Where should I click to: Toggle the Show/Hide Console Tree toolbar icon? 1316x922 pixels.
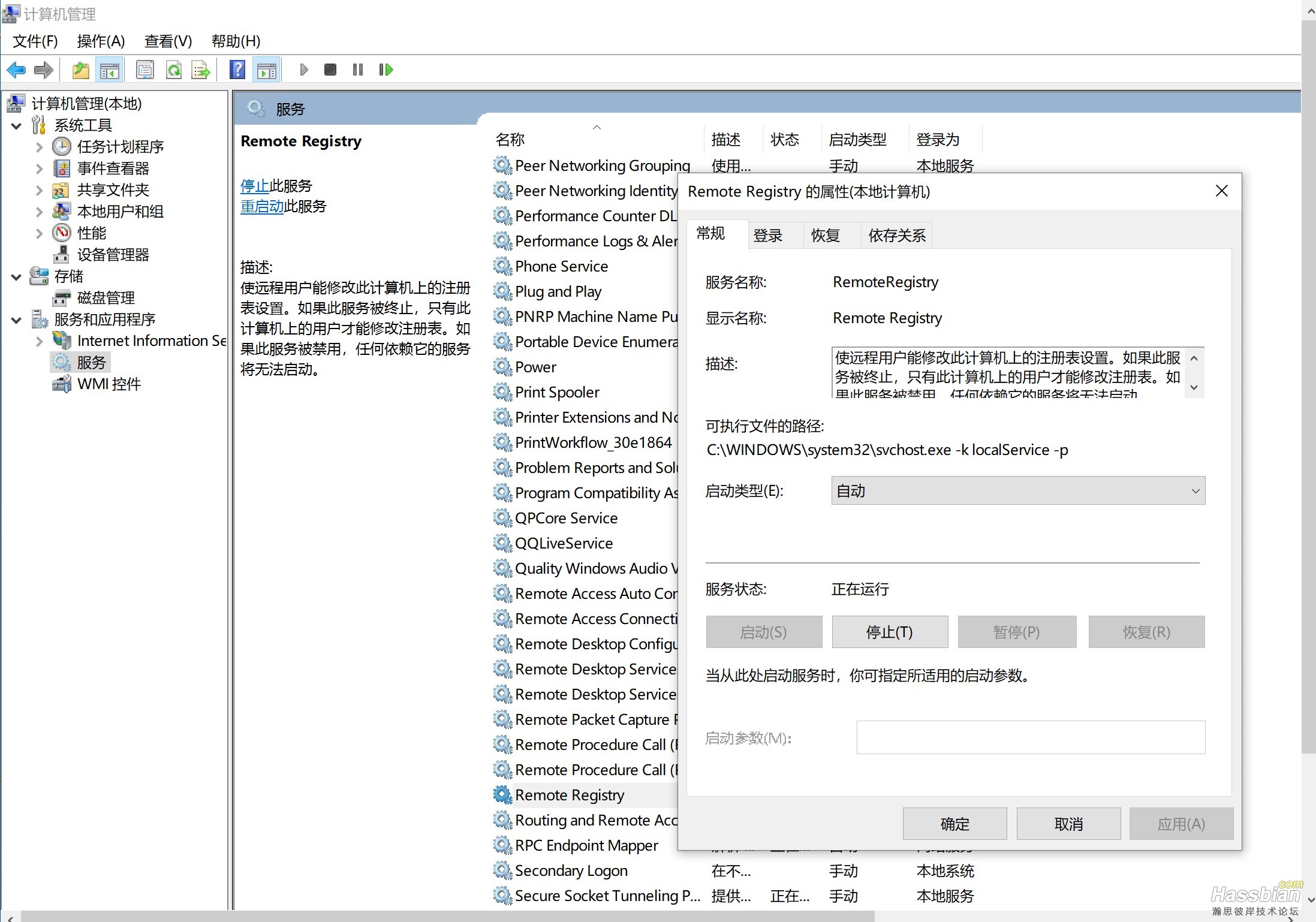pyautogui.click(x=110, y=70)
